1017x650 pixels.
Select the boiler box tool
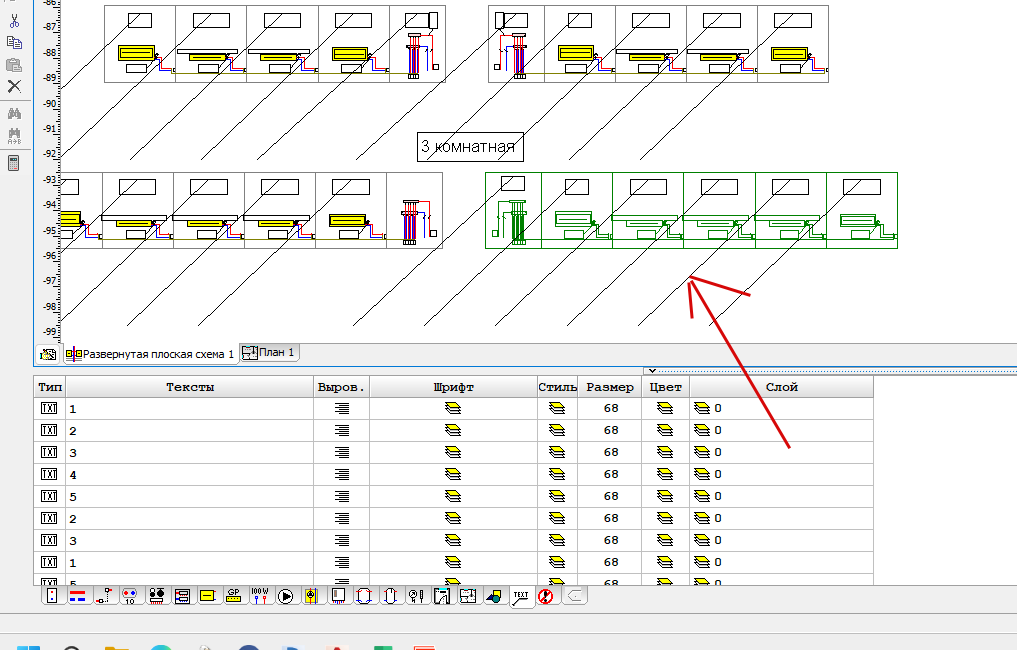point(337,596)
